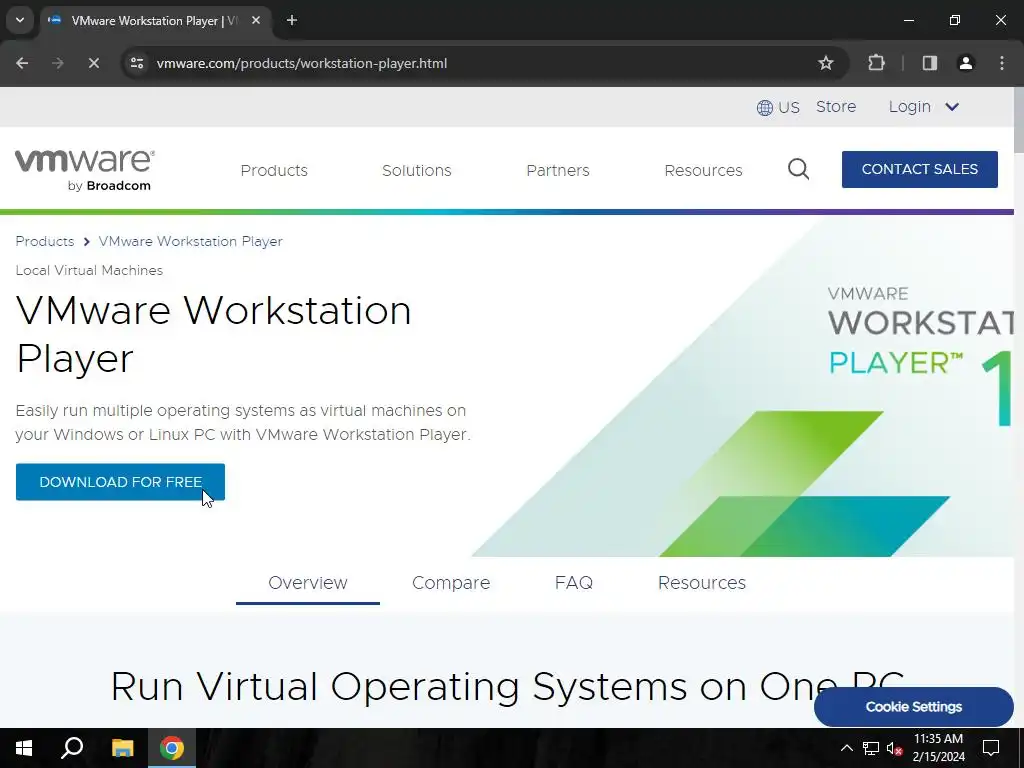Click the address bar URL
1024x768 pixels.
302,63
